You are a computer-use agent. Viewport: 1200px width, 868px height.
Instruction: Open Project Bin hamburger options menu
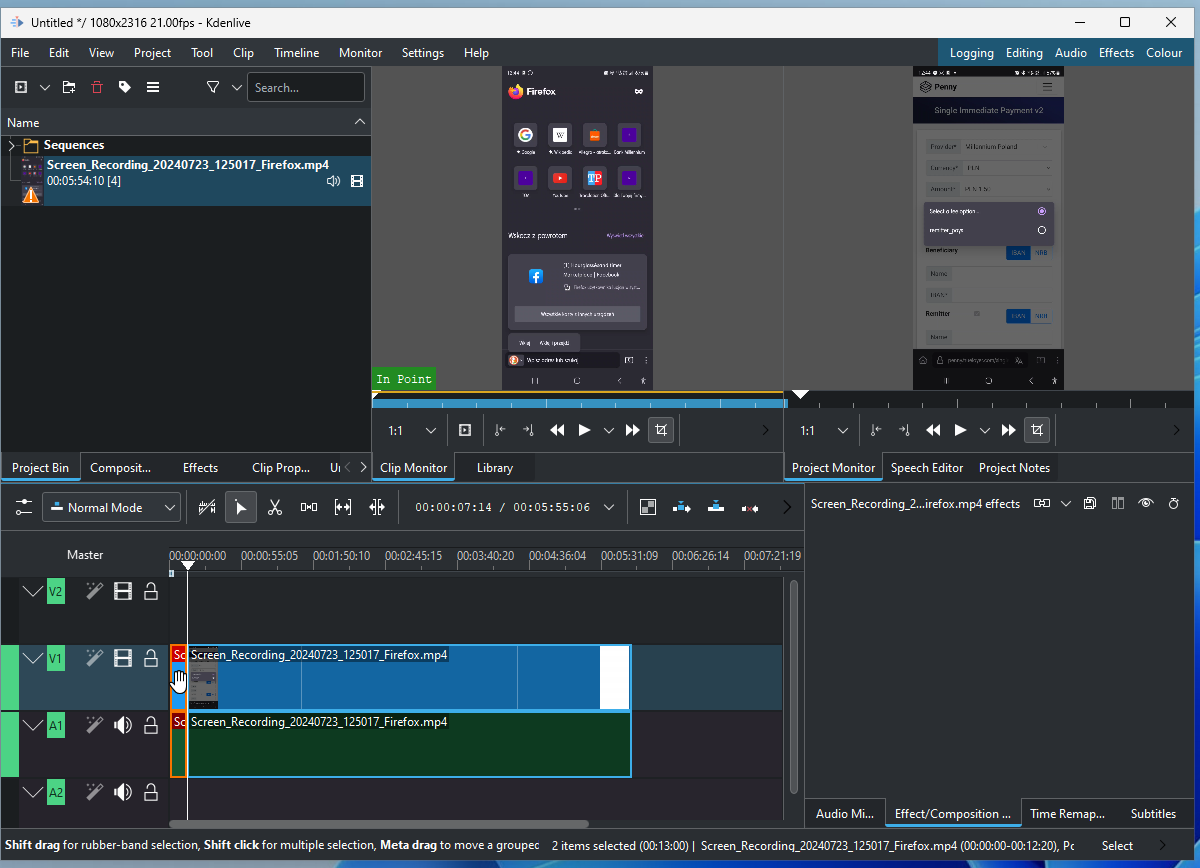click(153, 87)
